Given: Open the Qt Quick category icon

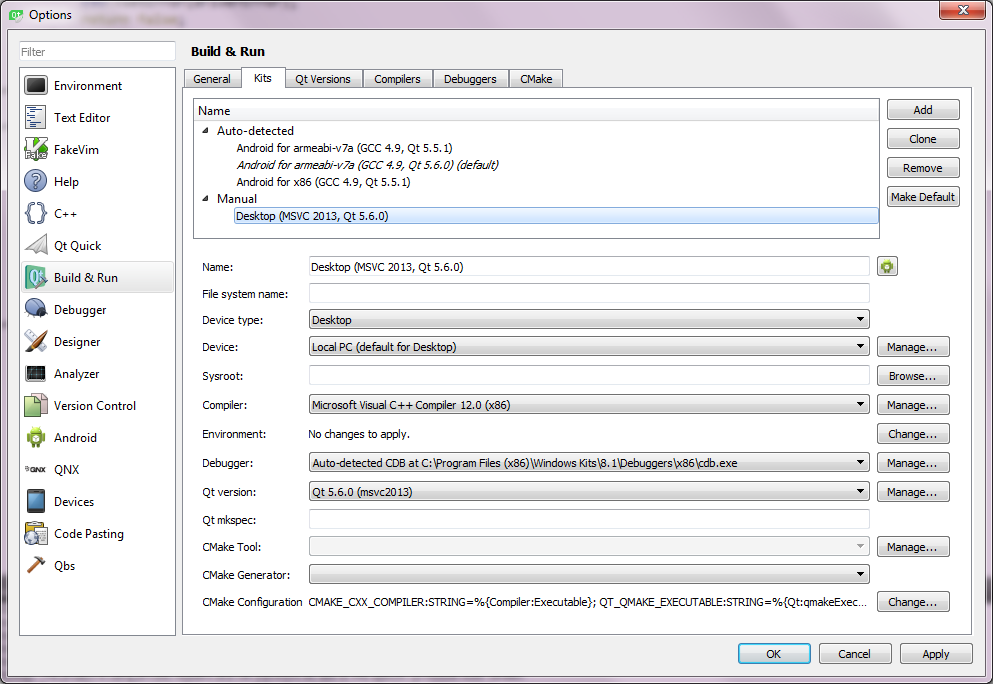Looking at the screenshot, I should click(x=36, y=246).
